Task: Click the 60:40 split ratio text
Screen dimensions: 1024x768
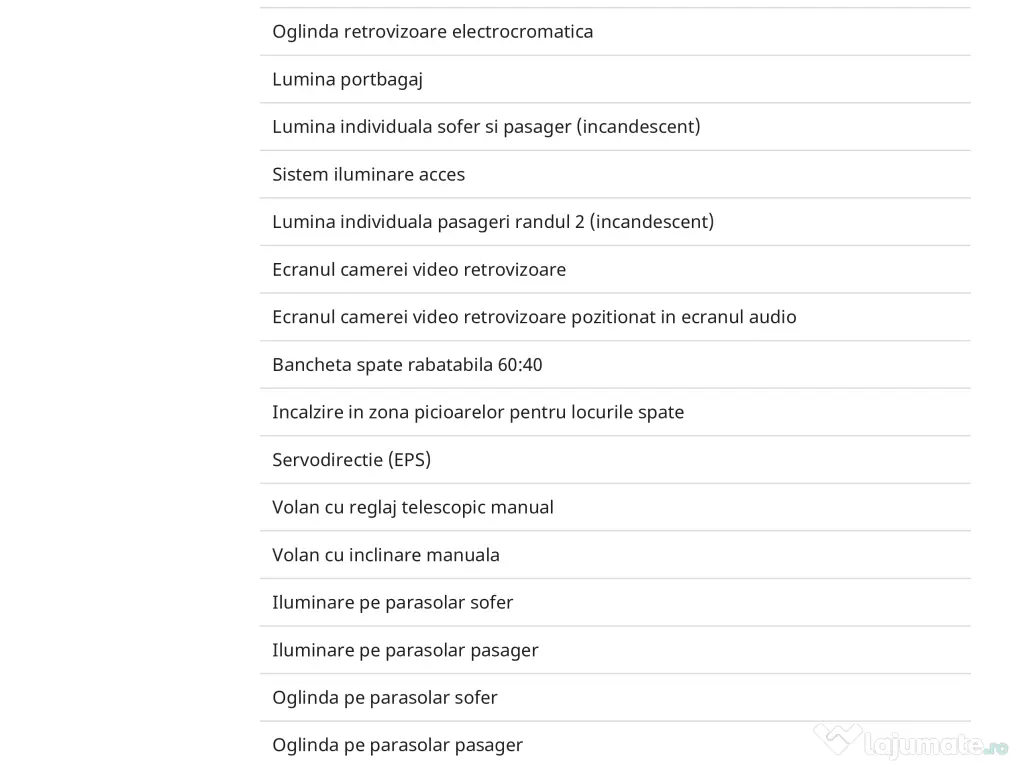Action: pyautogui.click(x=520, y=364)
